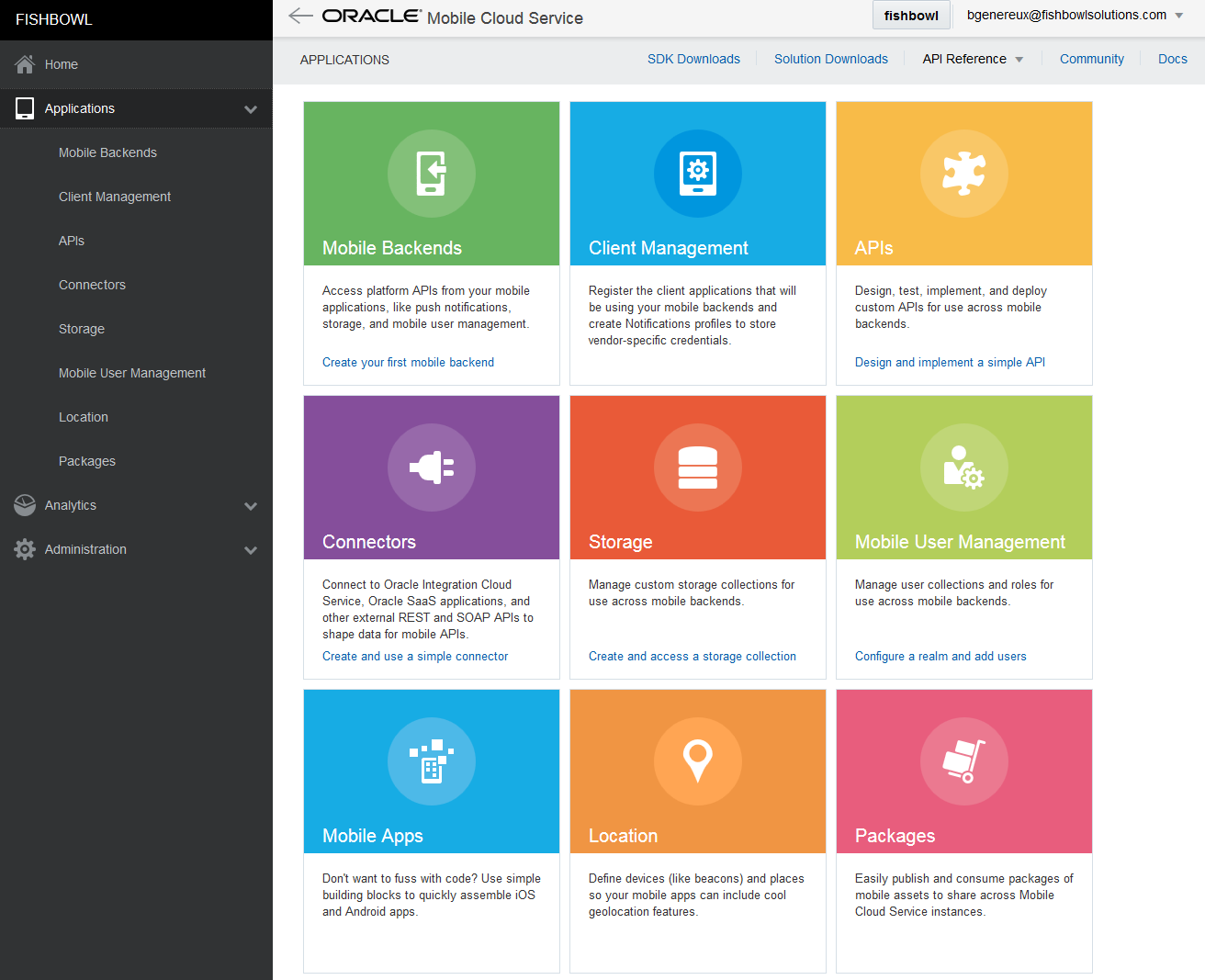Click the back arrow next to Oracle logo
This screenshot has width=1205, height=980.
tap(300, 16)
